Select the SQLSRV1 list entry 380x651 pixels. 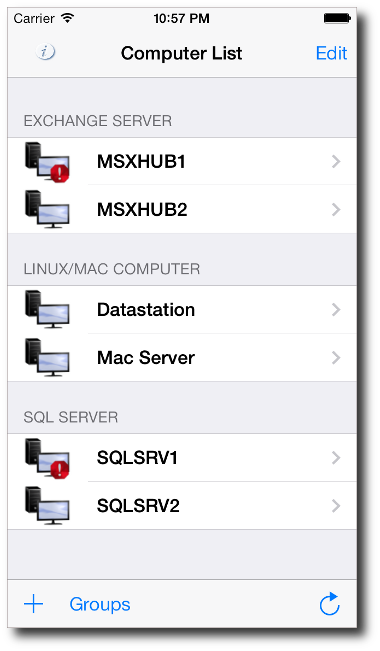tap(182, 458)
